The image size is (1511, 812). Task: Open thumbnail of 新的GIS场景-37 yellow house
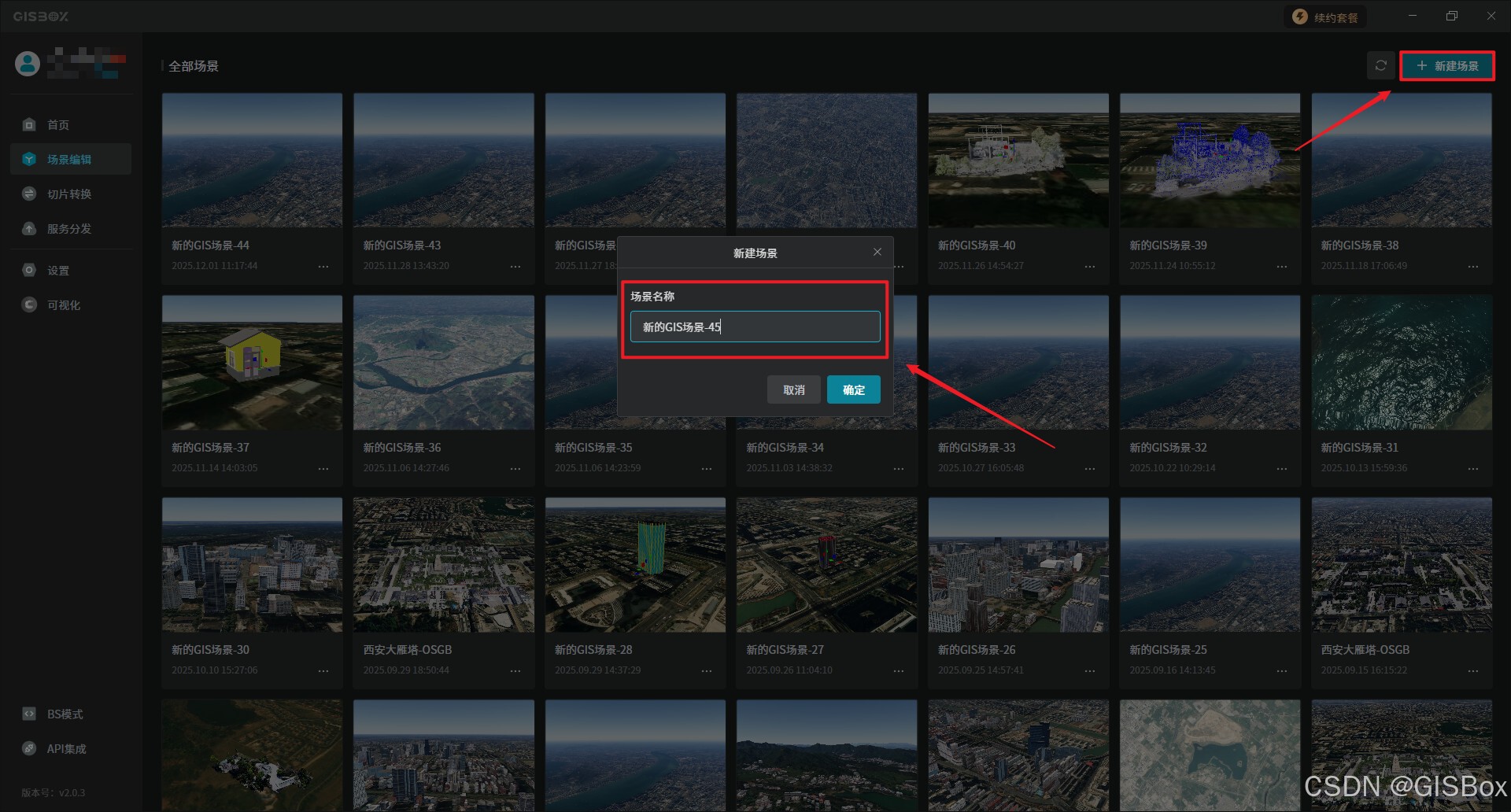tap(252, 363)
